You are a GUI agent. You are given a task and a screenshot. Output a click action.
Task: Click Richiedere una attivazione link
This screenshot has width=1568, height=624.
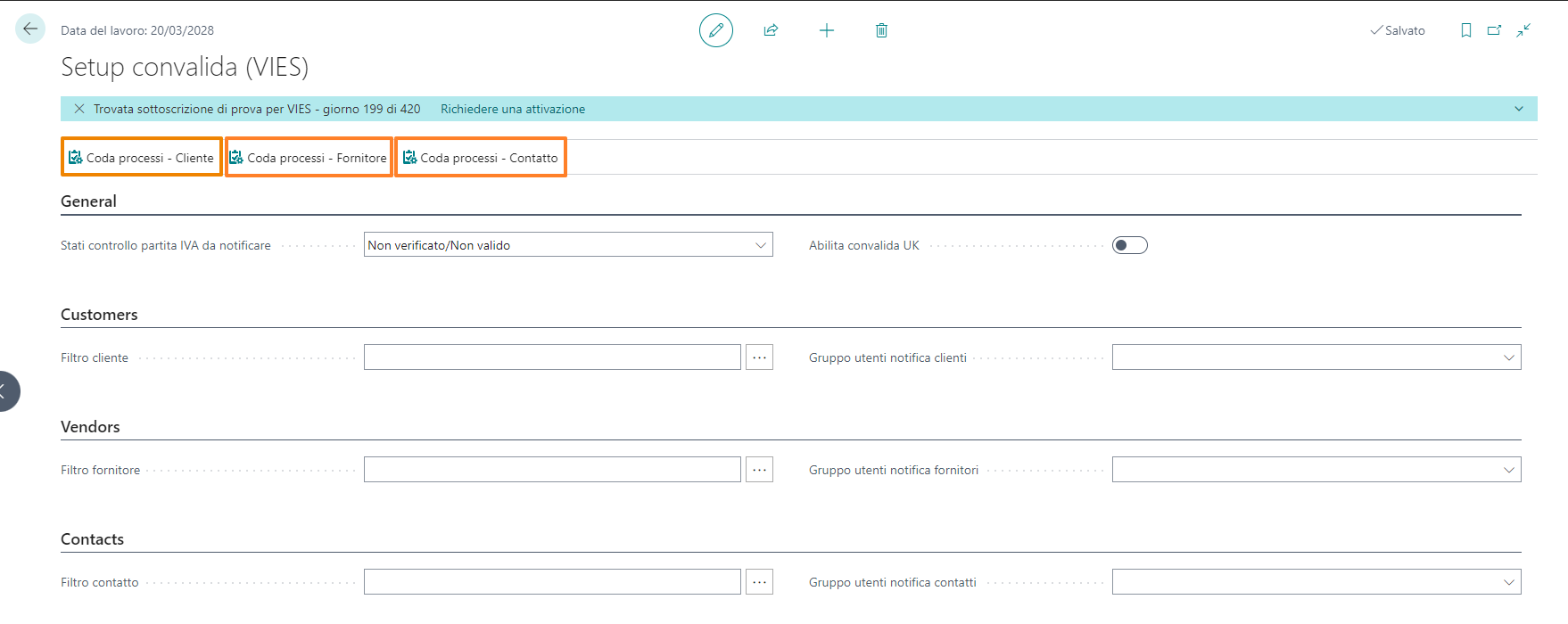513,109
